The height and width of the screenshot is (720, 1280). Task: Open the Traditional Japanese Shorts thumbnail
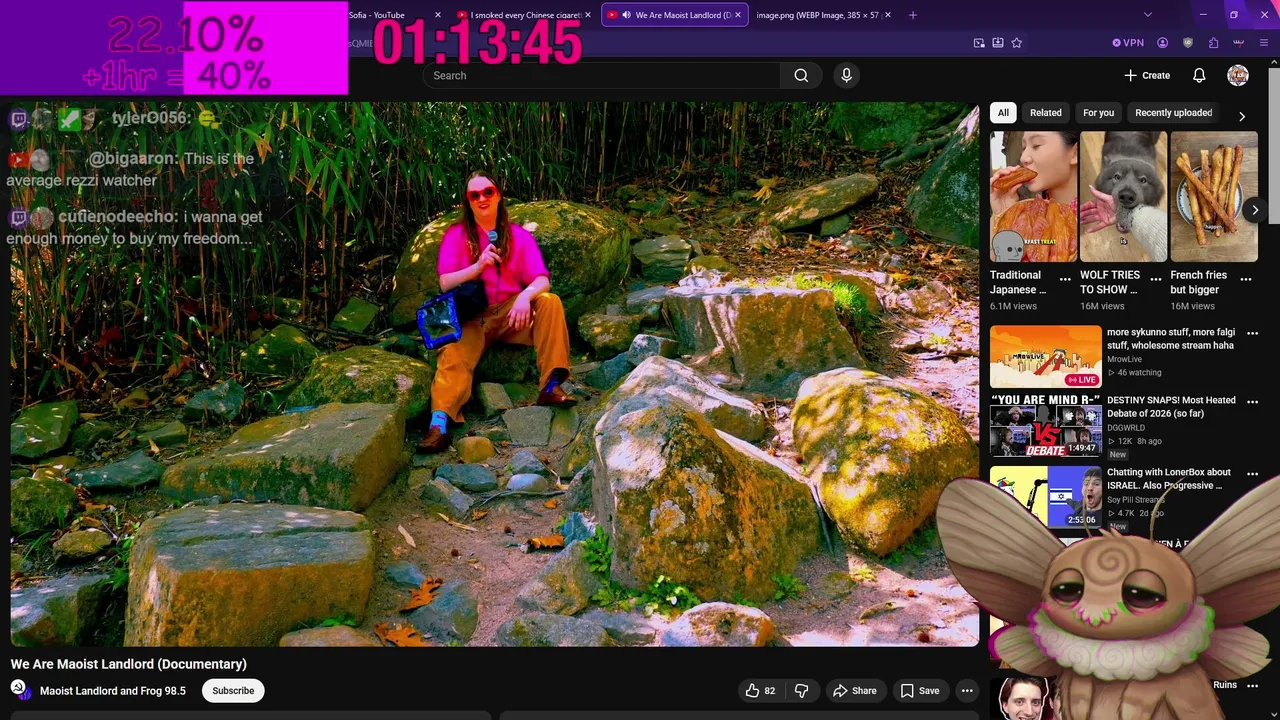(1033, 197)
